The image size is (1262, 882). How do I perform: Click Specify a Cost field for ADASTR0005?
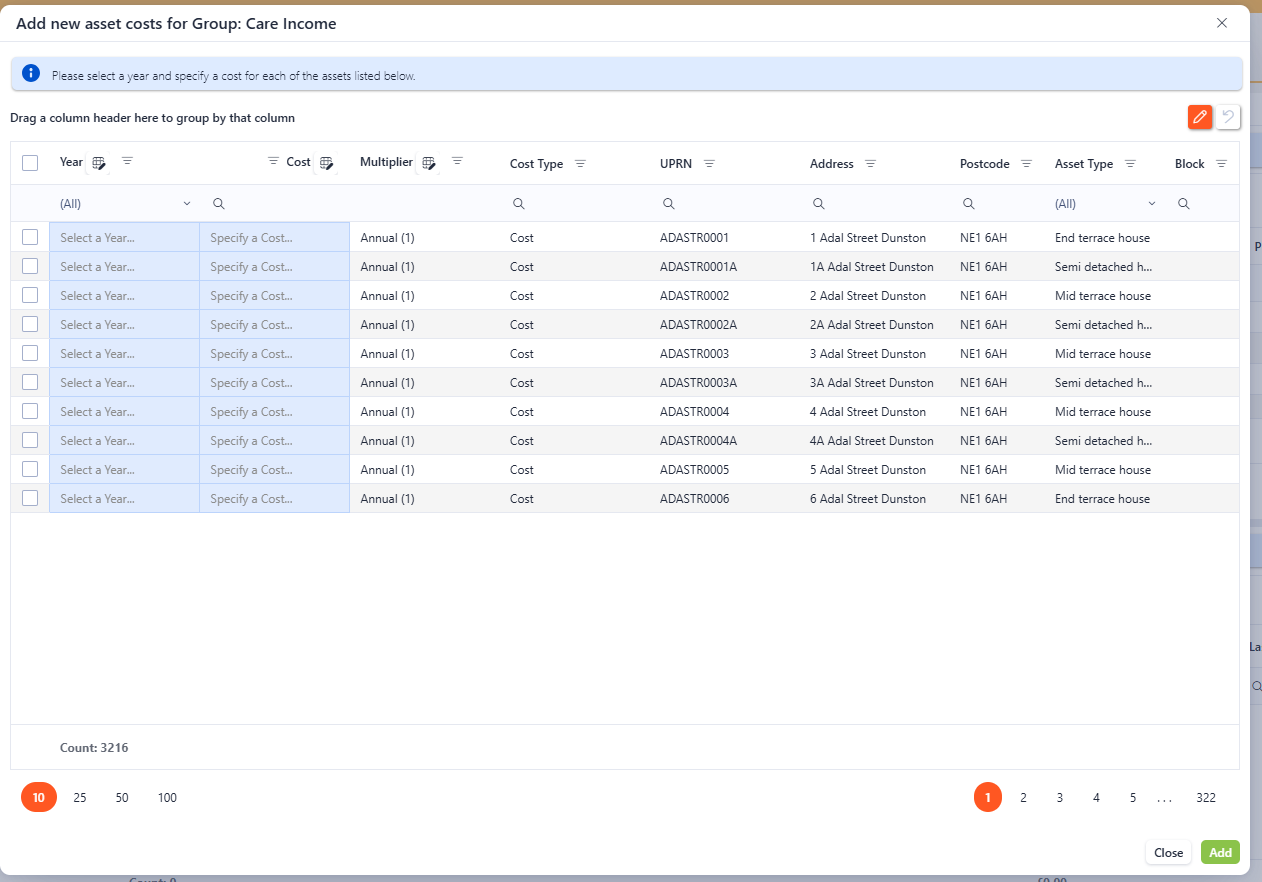(x=274, y=470)
